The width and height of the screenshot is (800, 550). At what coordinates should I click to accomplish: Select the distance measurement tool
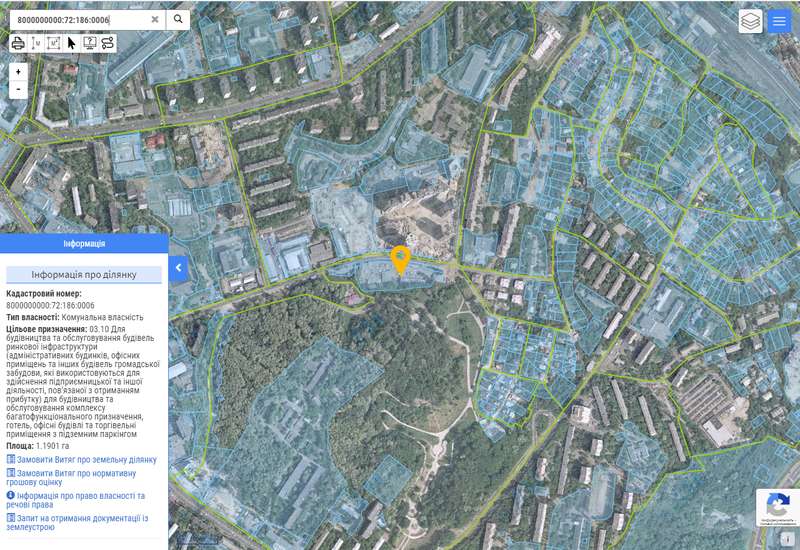click(x=36, y=43)
